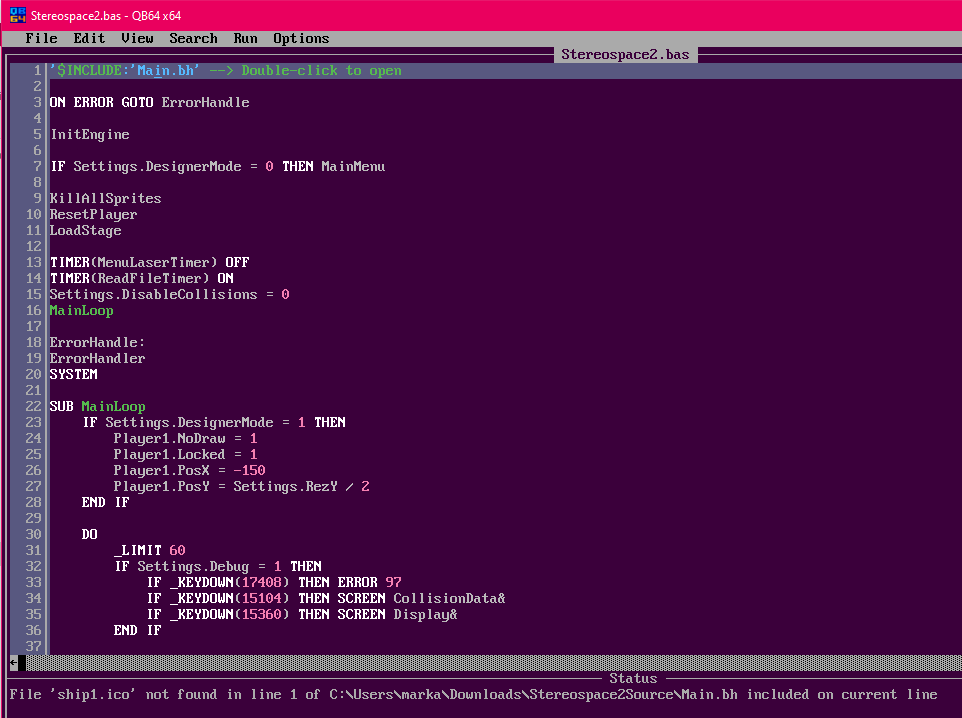The image size is (962, 718).
Task: Open the Edit menu
Action: [x=89, y=39]
